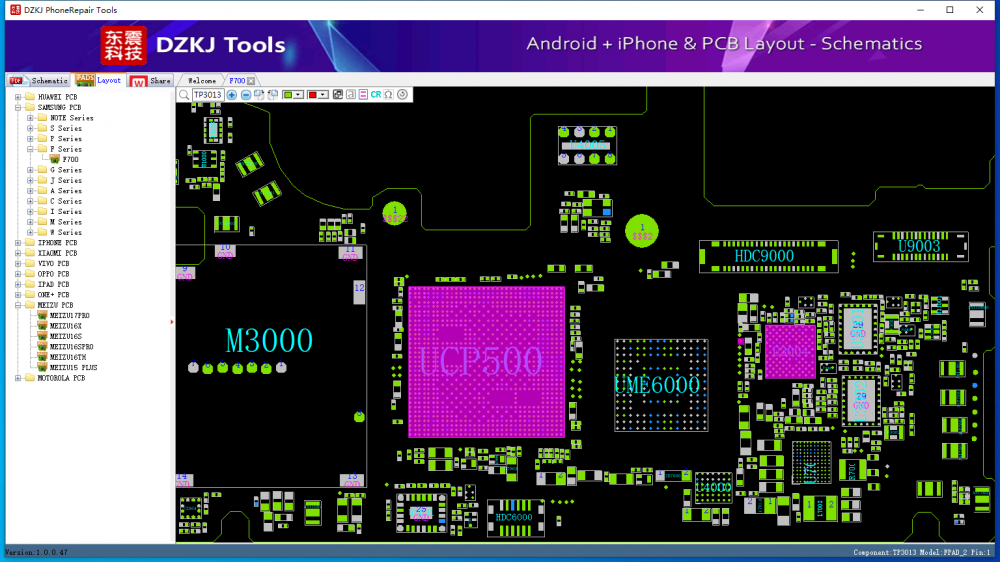
Task: Click the zoom out minus icon
Action: click(246, 95)
